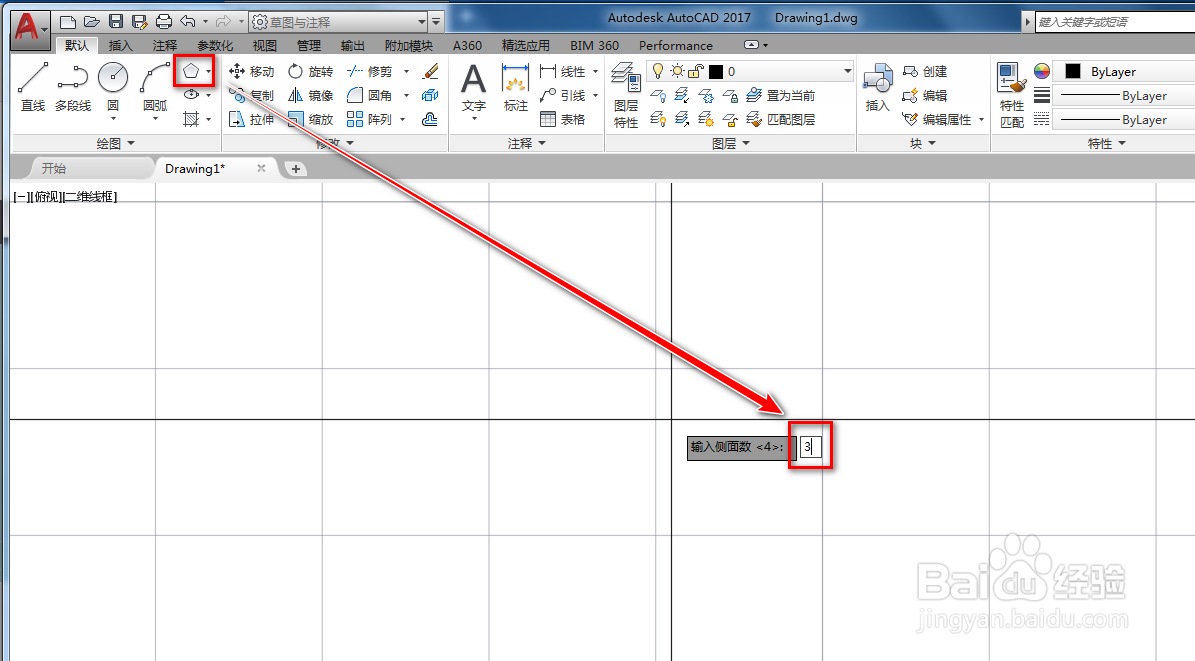Click the Dimension (标注) tool
The image size is (1195, 661).
[x=516, y=86]
